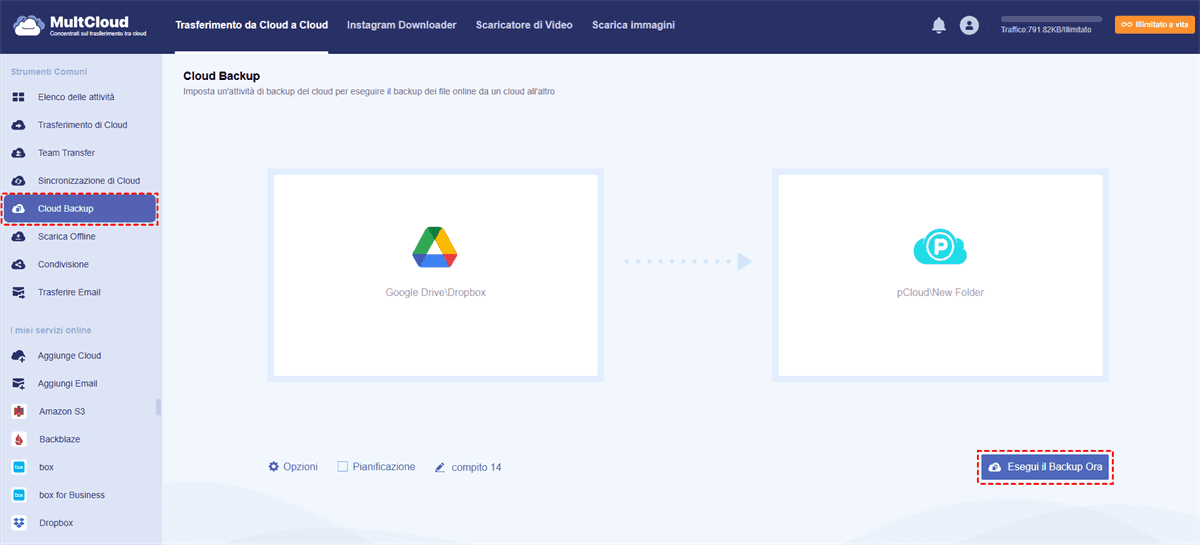Screen dimensions: 1200x545
Task: Click Aggiunge Cloud label
Action: (69, 356)
